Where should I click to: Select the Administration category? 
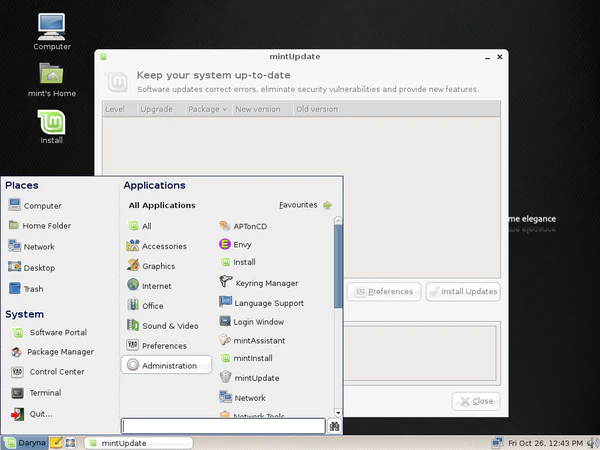(x=167, y=366)
